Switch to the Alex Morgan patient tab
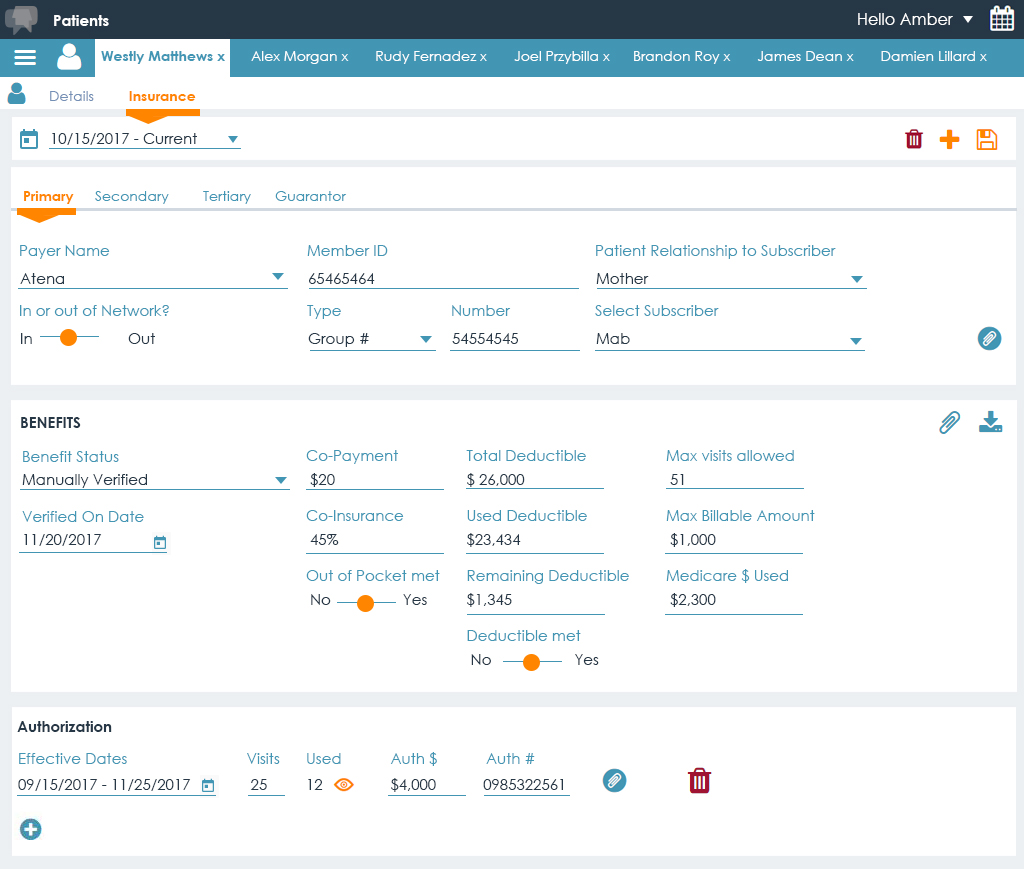1024x869 pixels. [299, 57]
